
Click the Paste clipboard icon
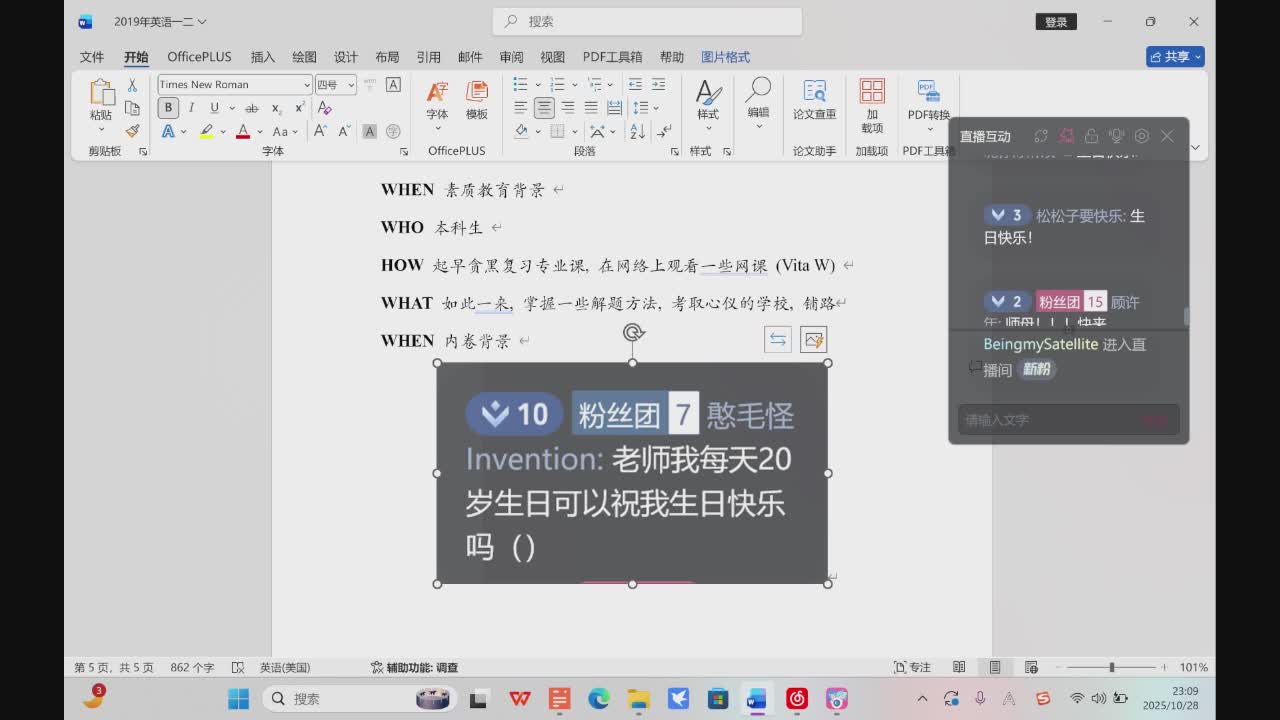click(101, 92)
